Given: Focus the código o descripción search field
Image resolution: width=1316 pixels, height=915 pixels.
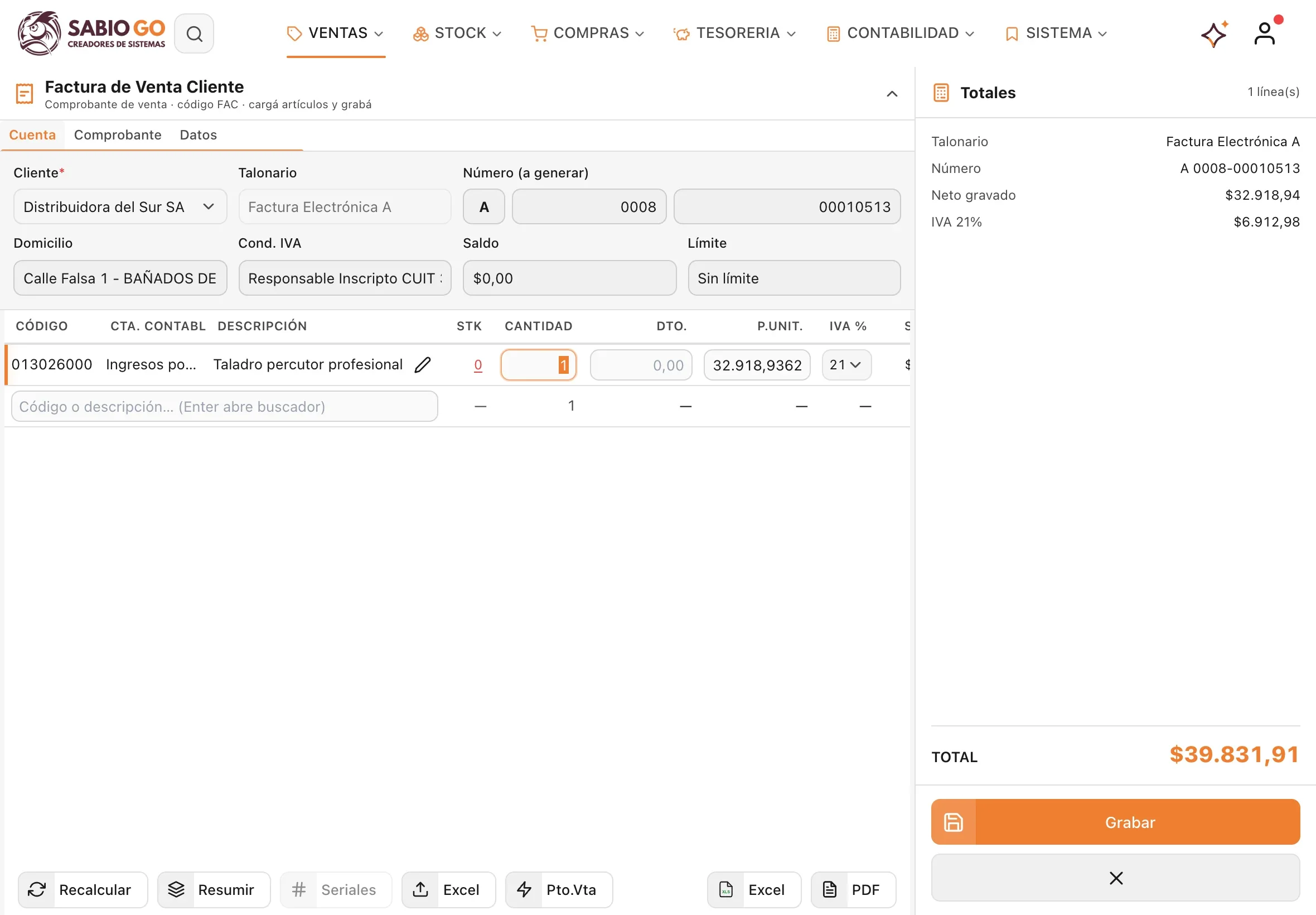Looking at the screenshot, I should pyautogui.click(x=225, y=407).
